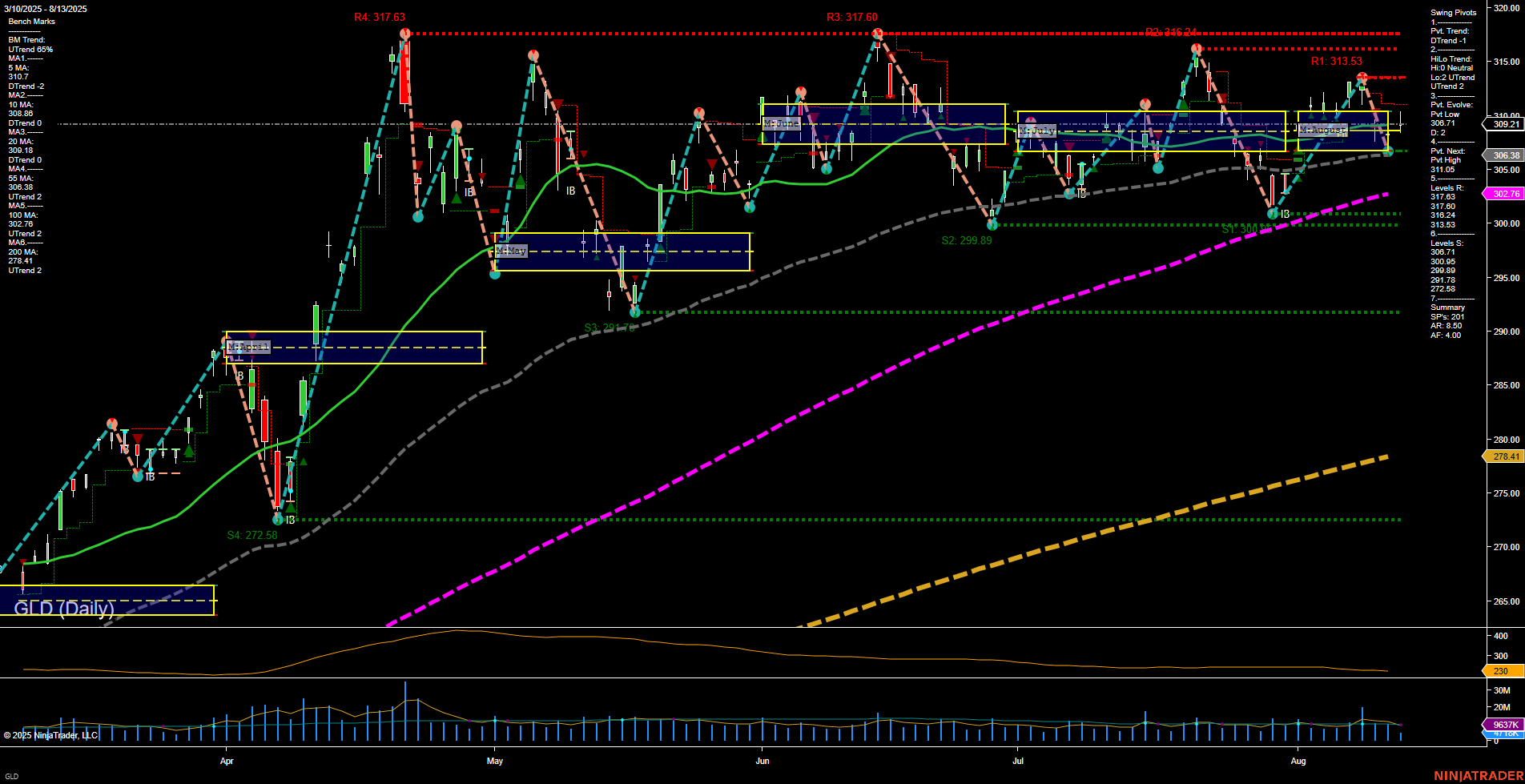Click the R3: 317.60 resistance label
The image size is (1525, 784).
coord(851,15)
